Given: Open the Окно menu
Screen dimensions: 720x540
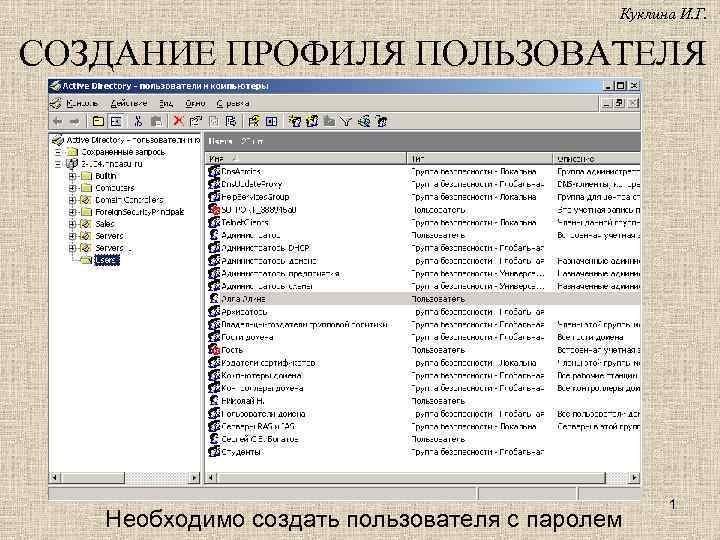Looking at the screenshot, I should tap(195, 104).
